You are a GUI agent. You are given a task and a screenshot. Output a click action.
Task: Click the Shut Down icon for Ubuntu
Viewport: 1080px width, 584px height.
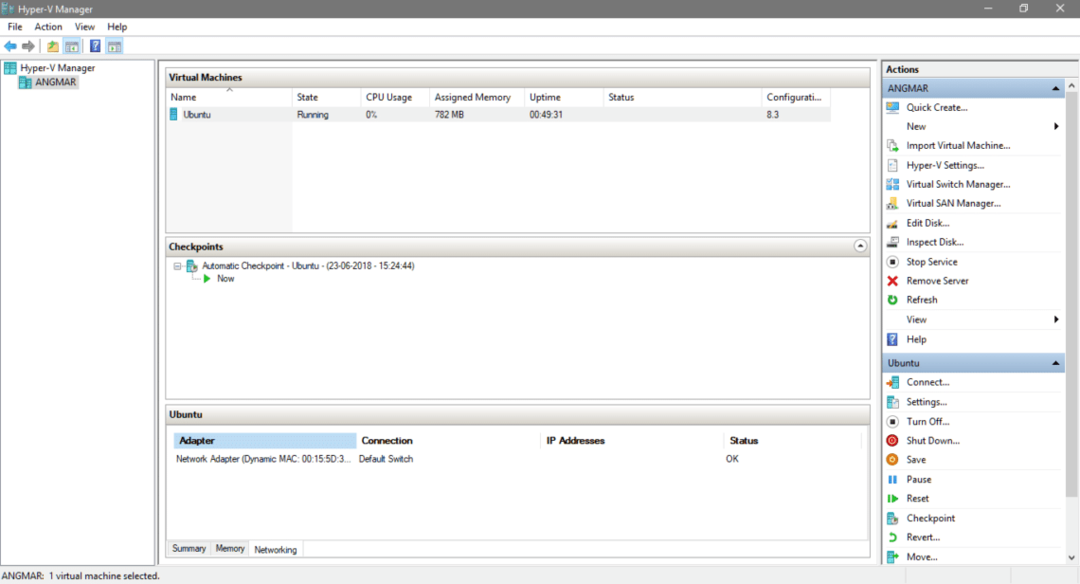(x=892, y=441)
